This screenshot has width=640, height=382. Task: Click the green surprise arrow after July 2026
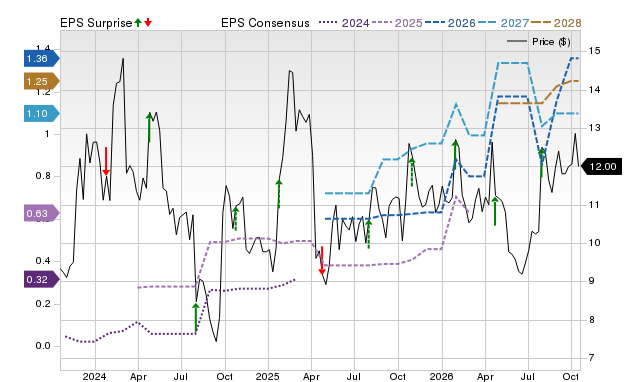coord(542,162)
